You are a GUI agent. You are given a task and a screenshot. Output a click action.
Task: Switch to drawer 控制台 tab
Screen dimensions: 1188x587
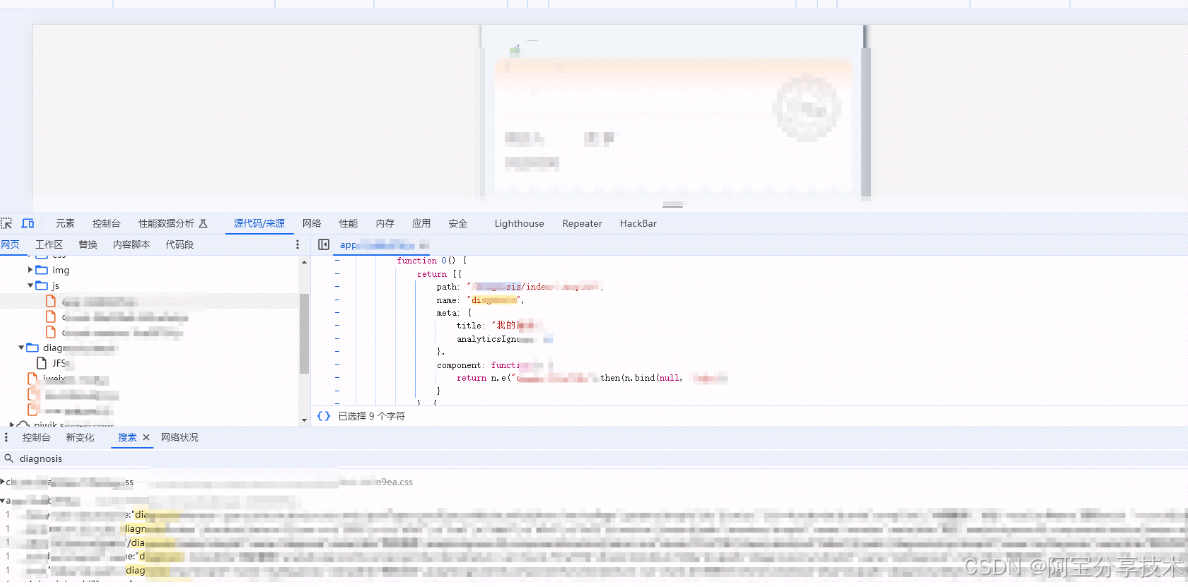point(36,437)
